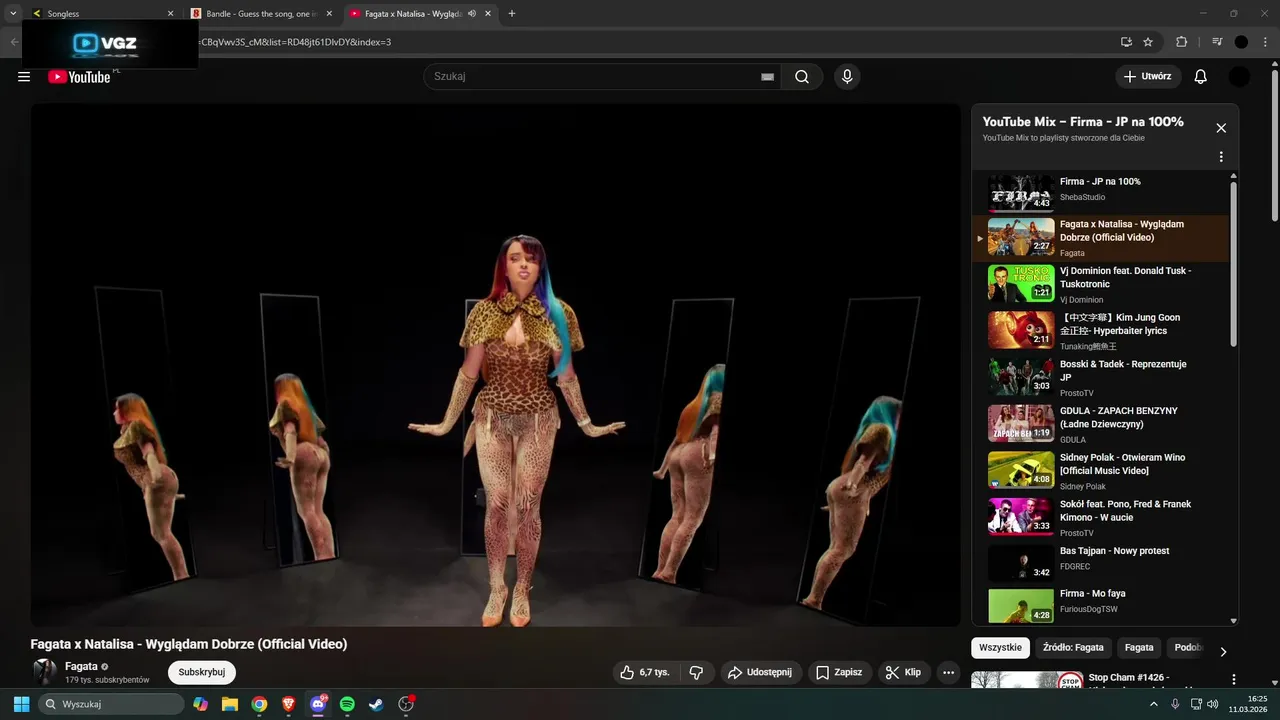Open the Mix playlist options menu
The height and width of the screenshot is (720, 1280).
tap(1221, 157)
